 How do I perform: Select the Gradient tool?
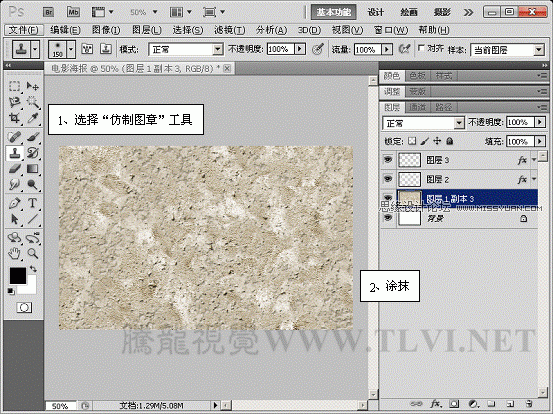32,169
